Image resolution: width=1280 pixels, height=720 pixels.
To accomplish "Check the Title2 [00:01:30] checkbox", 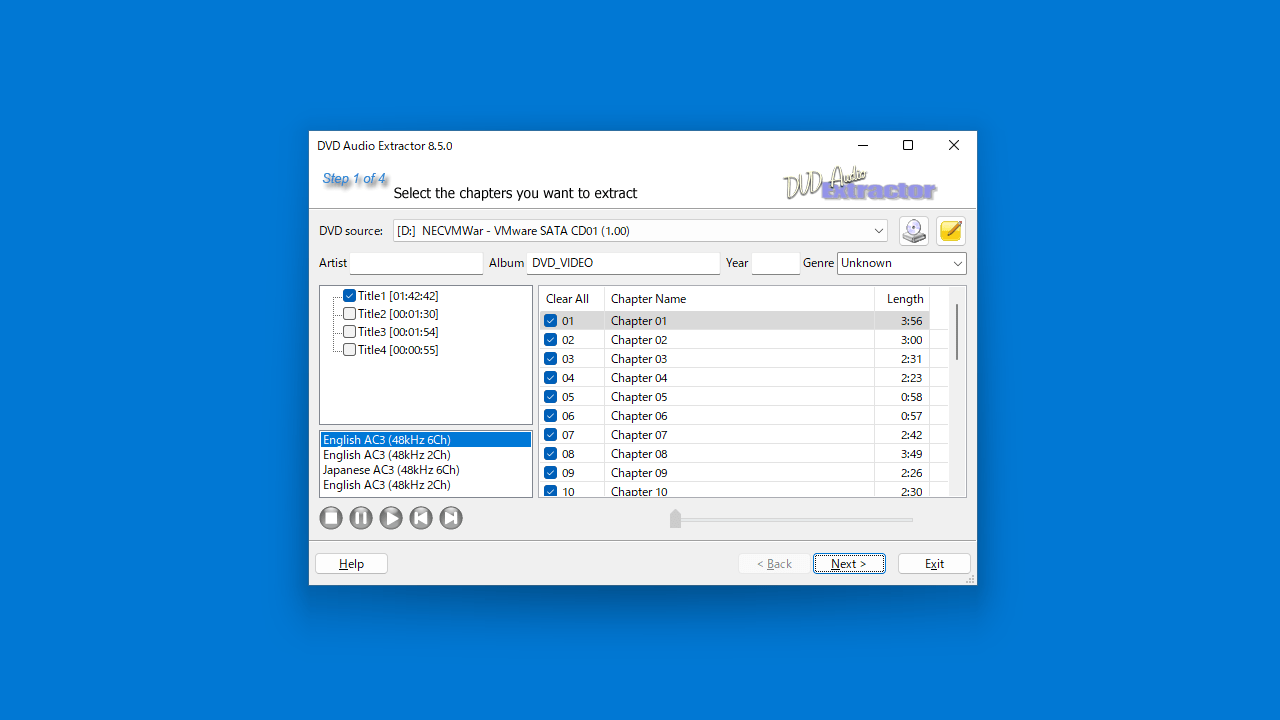I will pos(349,314).
